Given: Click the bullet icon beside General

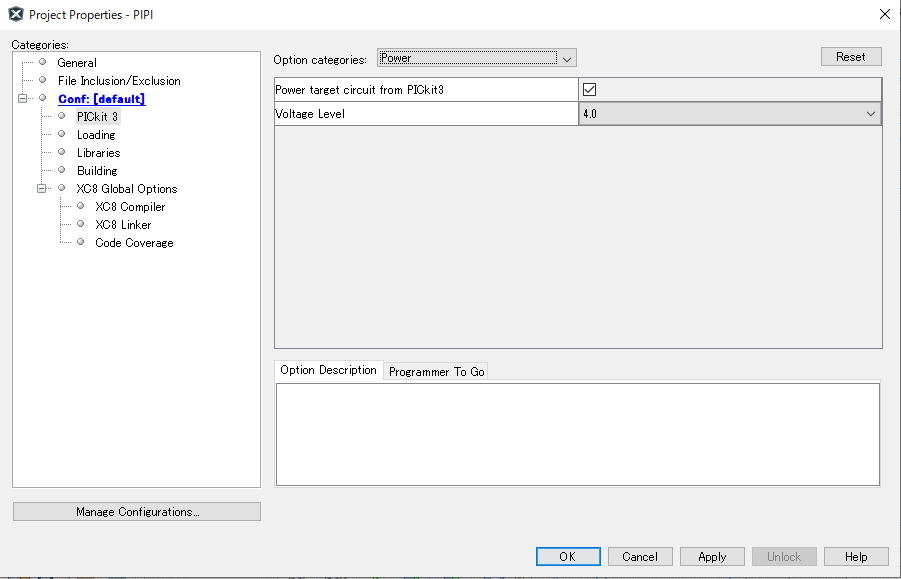Looking at the screenshot, I should tap(43, 61).
